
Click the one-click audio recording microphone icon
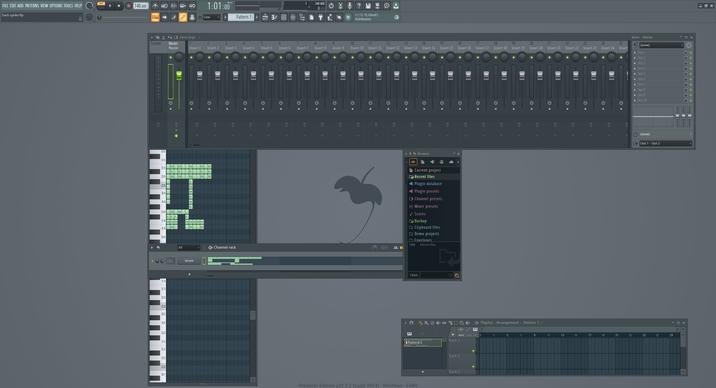(350, 6)
